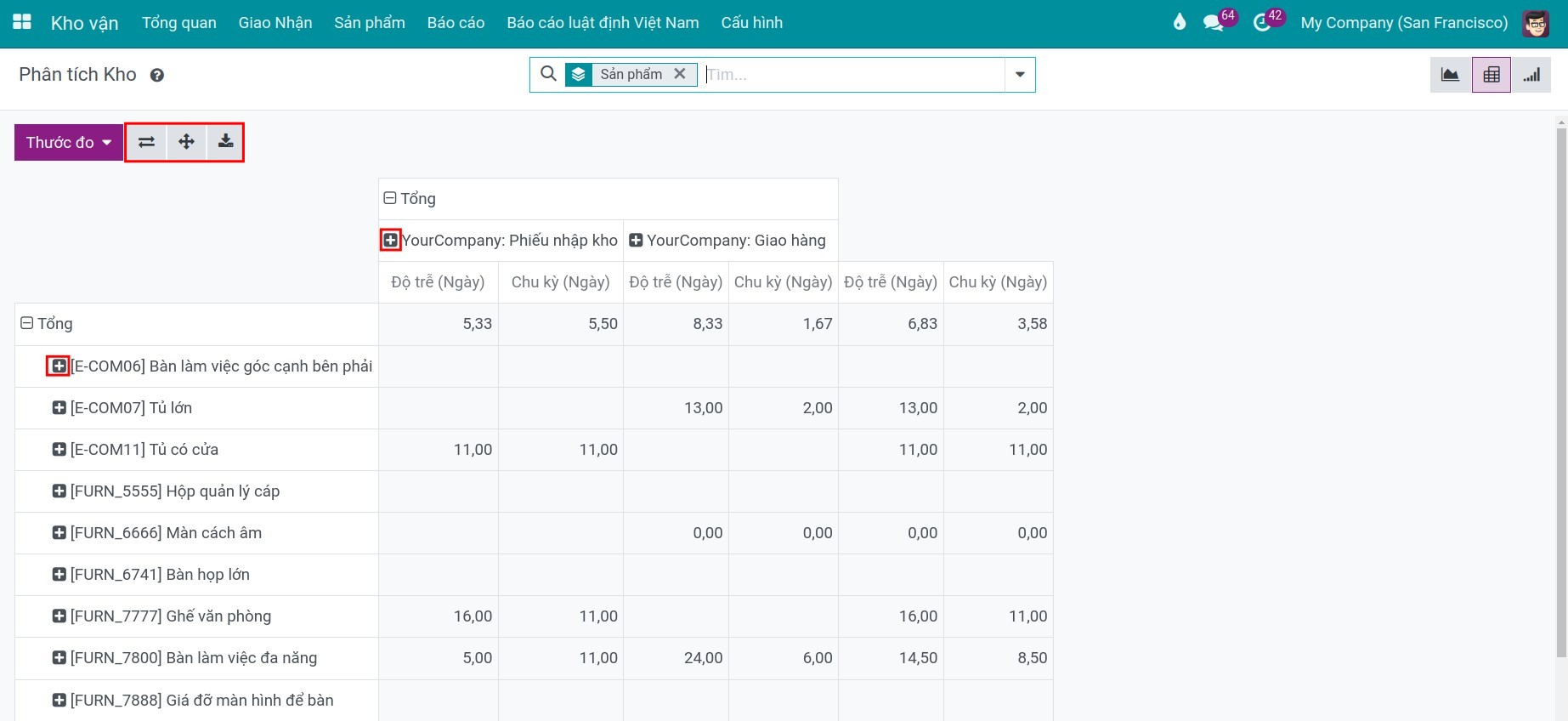The image size is (1568, 721).
Task: Click the search magnifier icon
Action: tap(549, 74)
